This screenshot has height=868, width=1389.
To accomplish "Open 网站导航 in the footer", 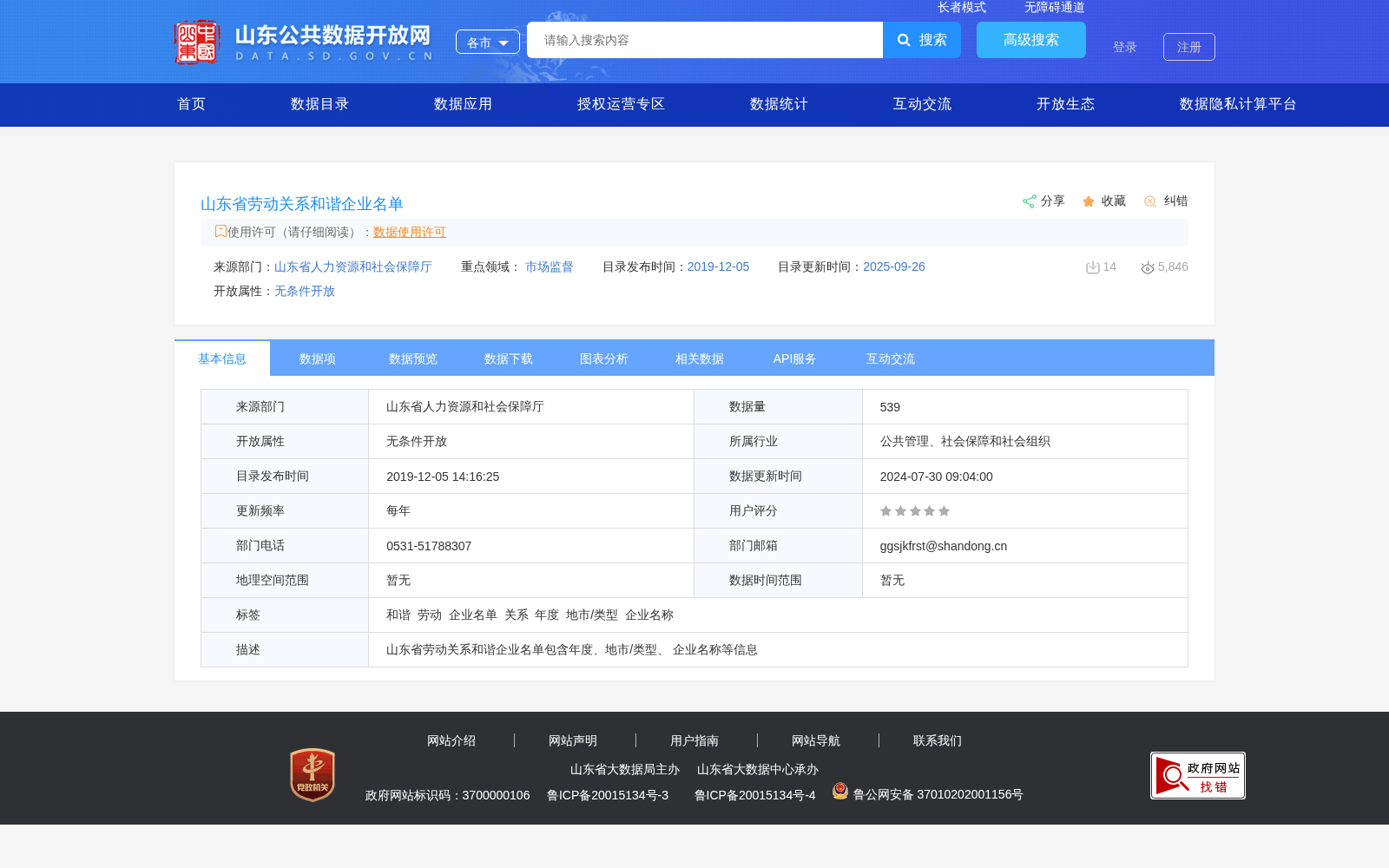I will 816,740.
